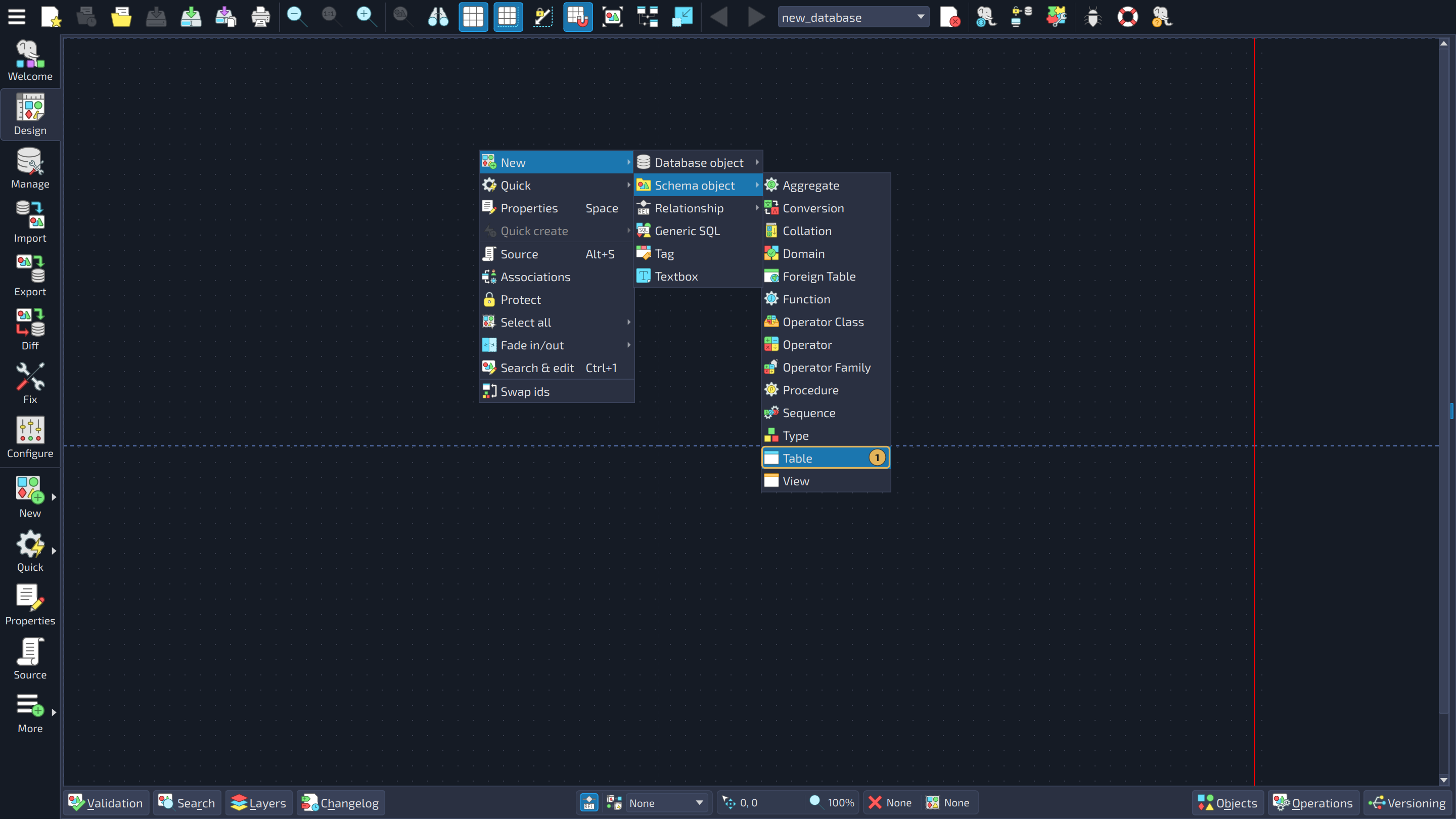Click the Source code sidebar icon
Screen dimensions: 1456x819
coord(30,658)
